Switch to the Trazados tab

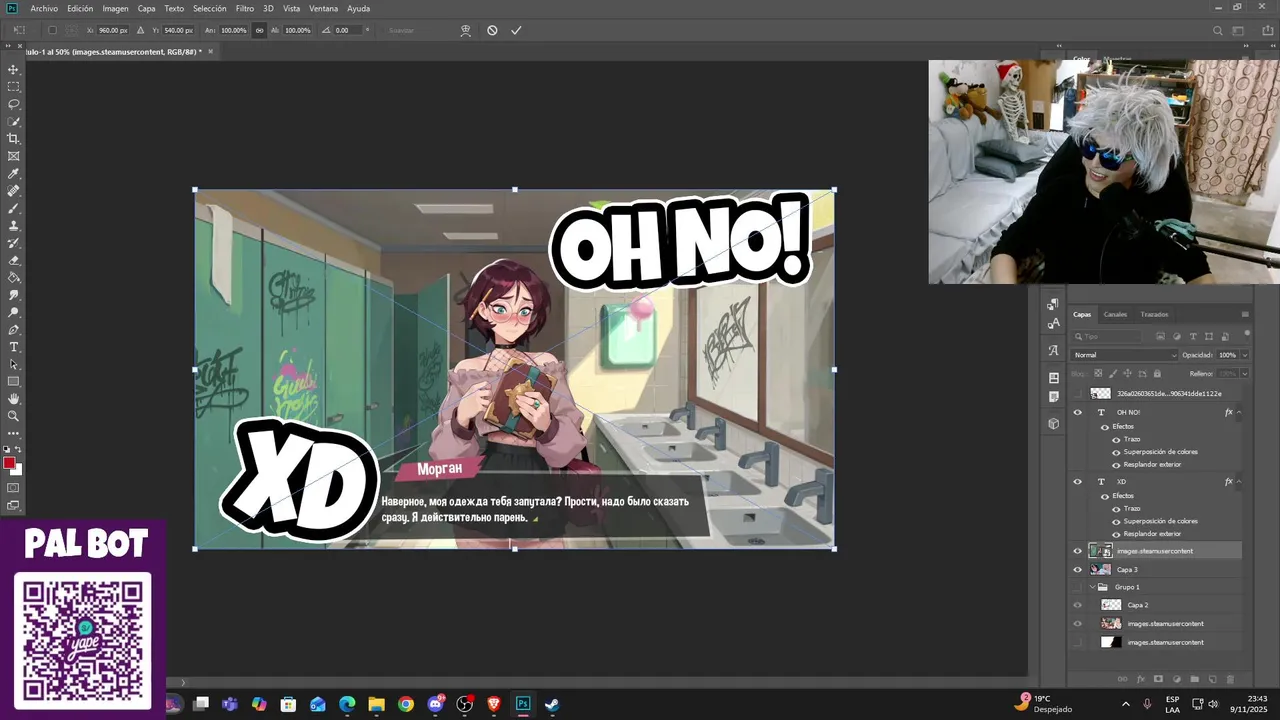click(x=1154, y=314)
